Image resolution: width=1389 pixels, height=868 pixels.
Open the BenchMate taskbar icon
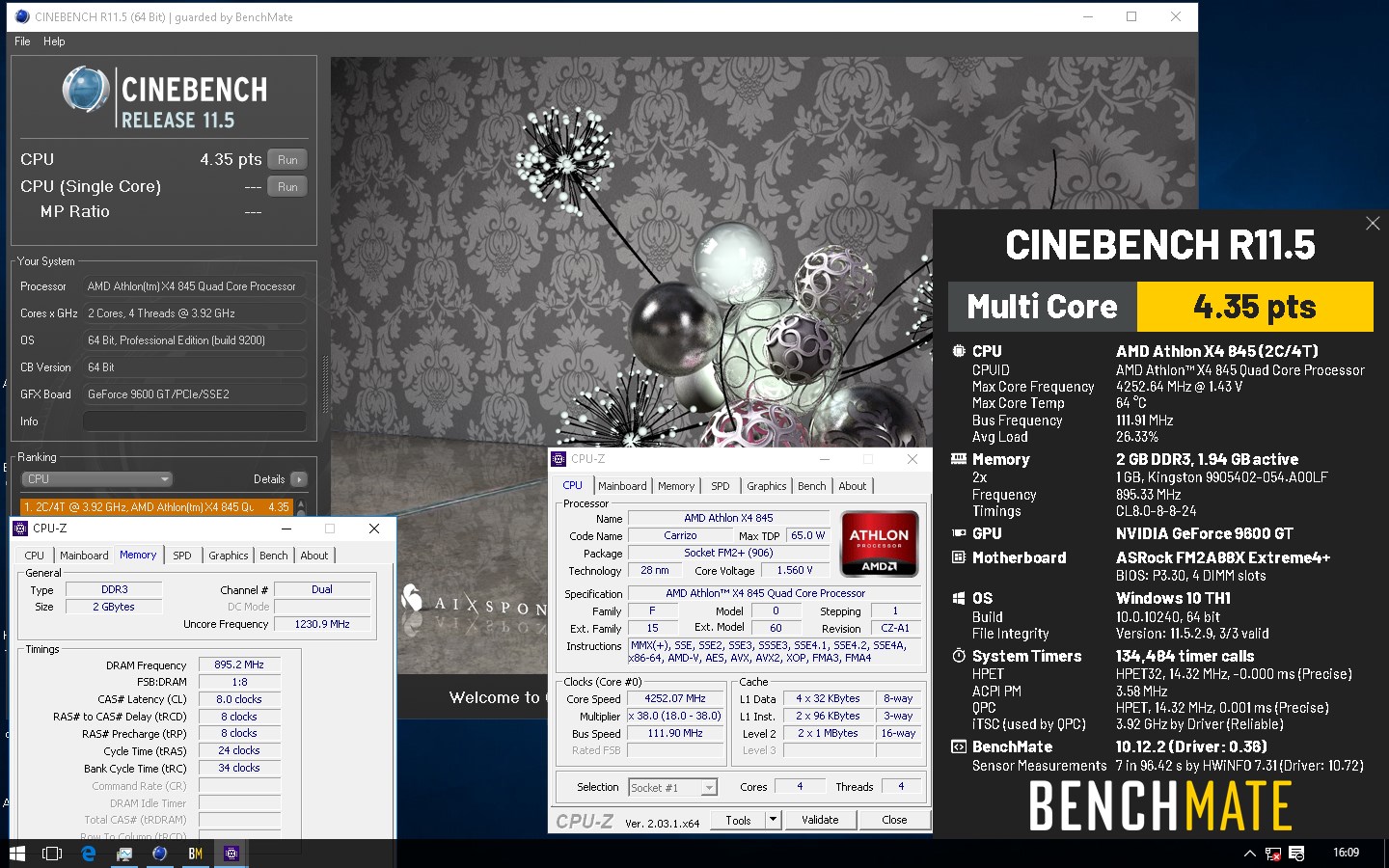pos(196,854)
